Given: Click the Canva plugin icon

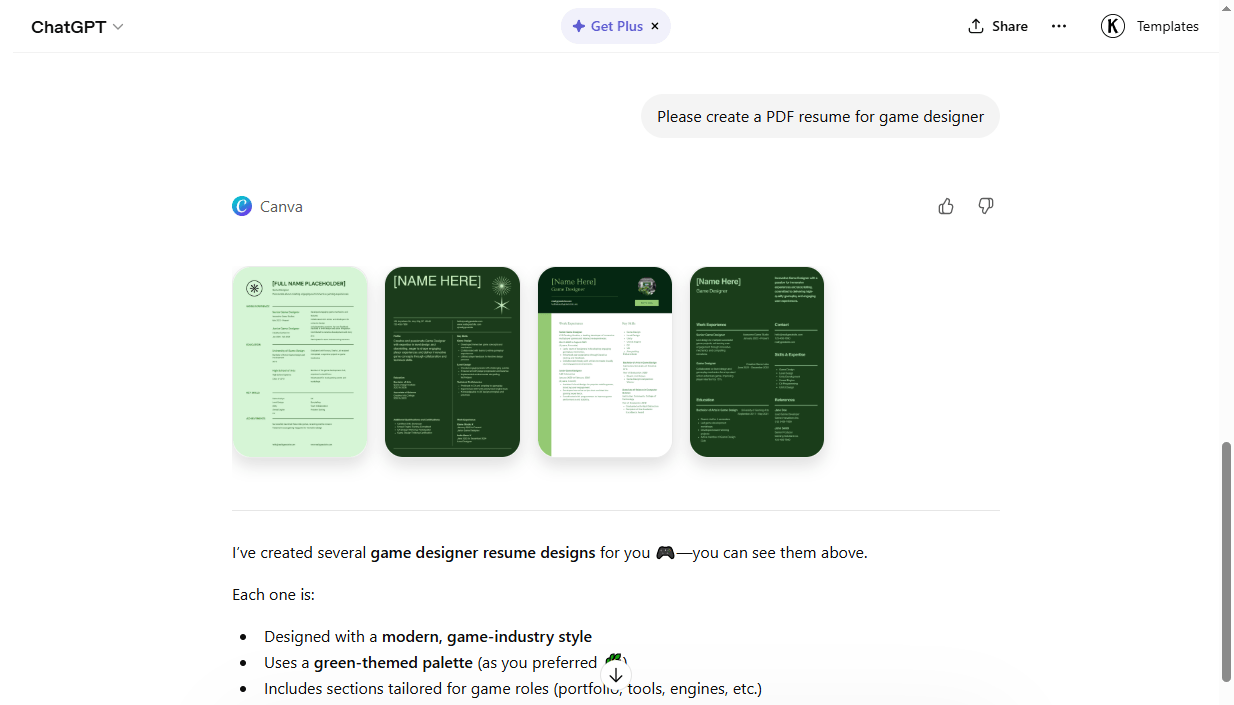Looking at the screenshot, I should click(242, 206).
